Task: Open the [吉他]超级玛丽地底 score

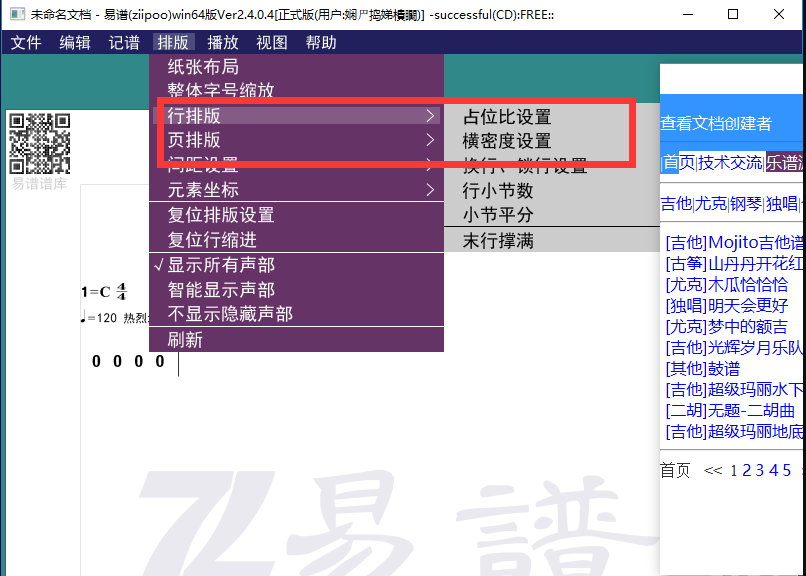Action: pos(734,432)
